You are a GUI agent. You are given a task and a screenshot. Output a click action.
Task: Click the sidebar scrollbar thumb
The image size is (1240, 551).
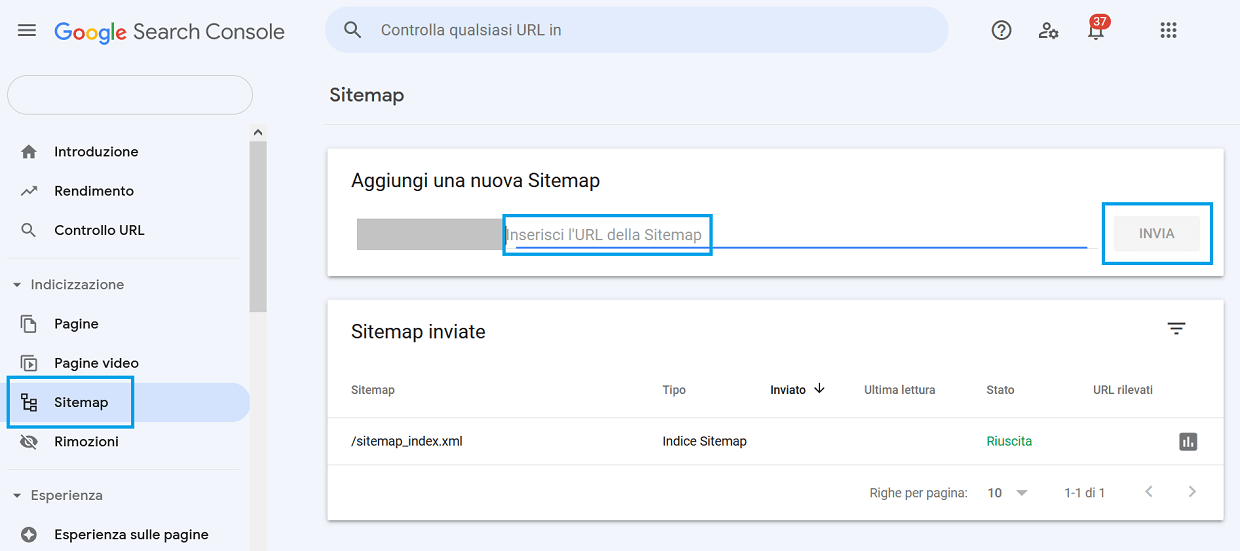[x=258, y=227]
